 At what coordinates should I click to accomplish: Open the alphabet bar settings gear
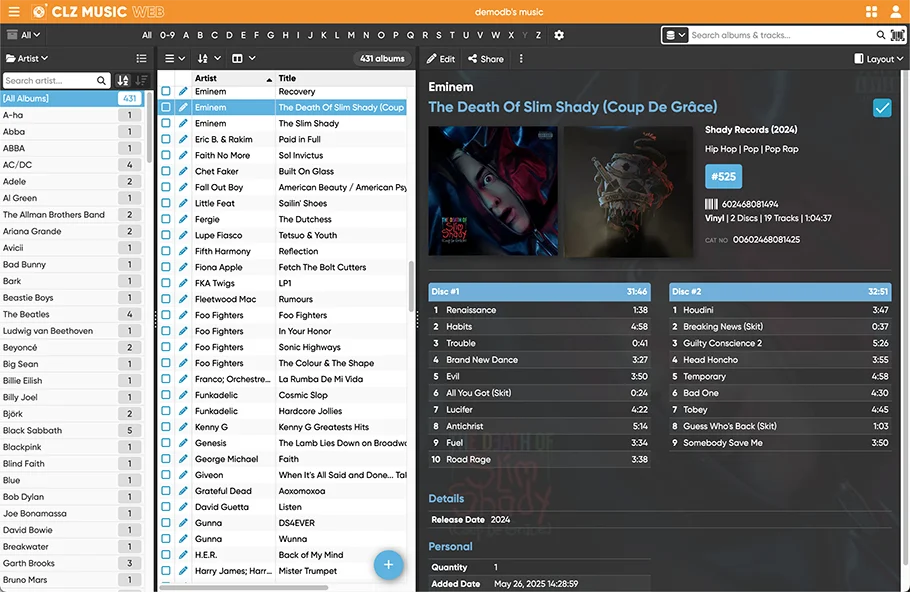click(559, 35)
